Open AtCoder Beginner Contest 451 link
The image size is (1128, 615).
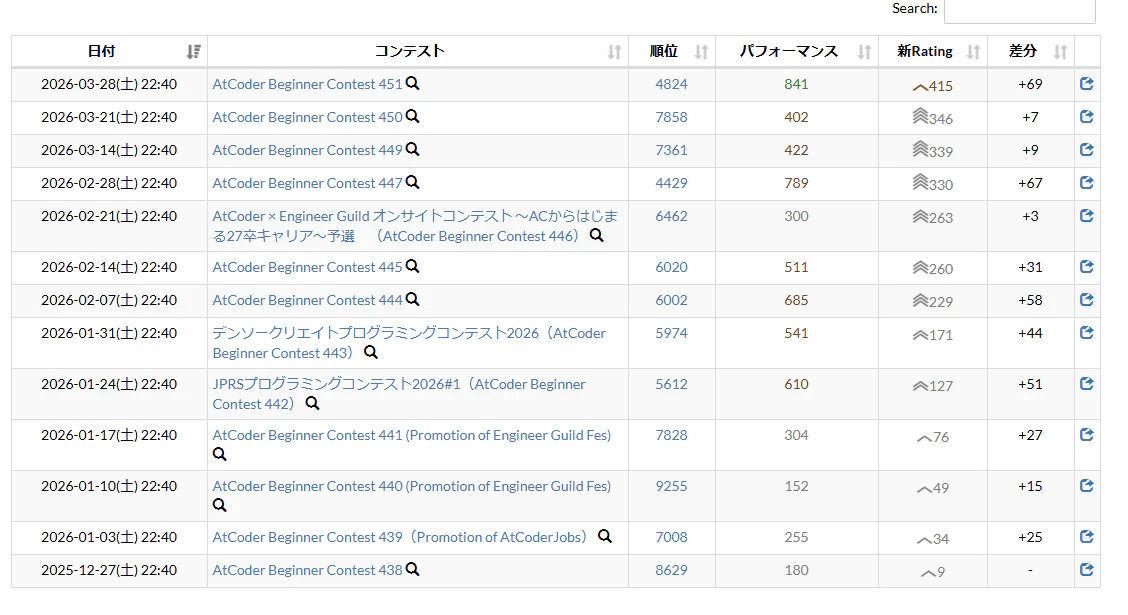coord(307,84)
